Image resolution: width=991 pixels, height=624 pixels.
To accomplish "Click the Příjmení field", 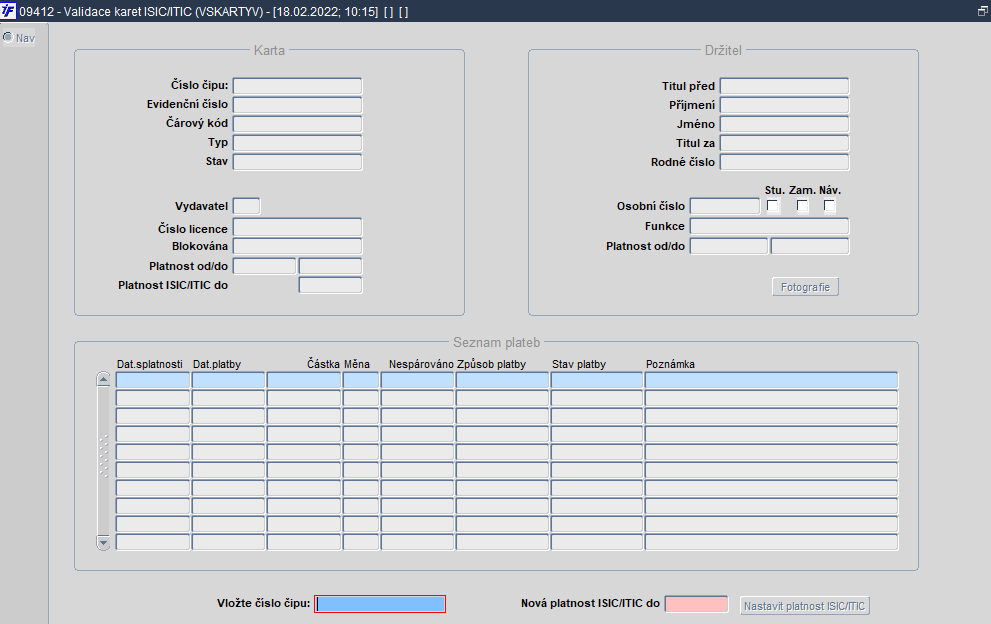I will click(784, 105).
